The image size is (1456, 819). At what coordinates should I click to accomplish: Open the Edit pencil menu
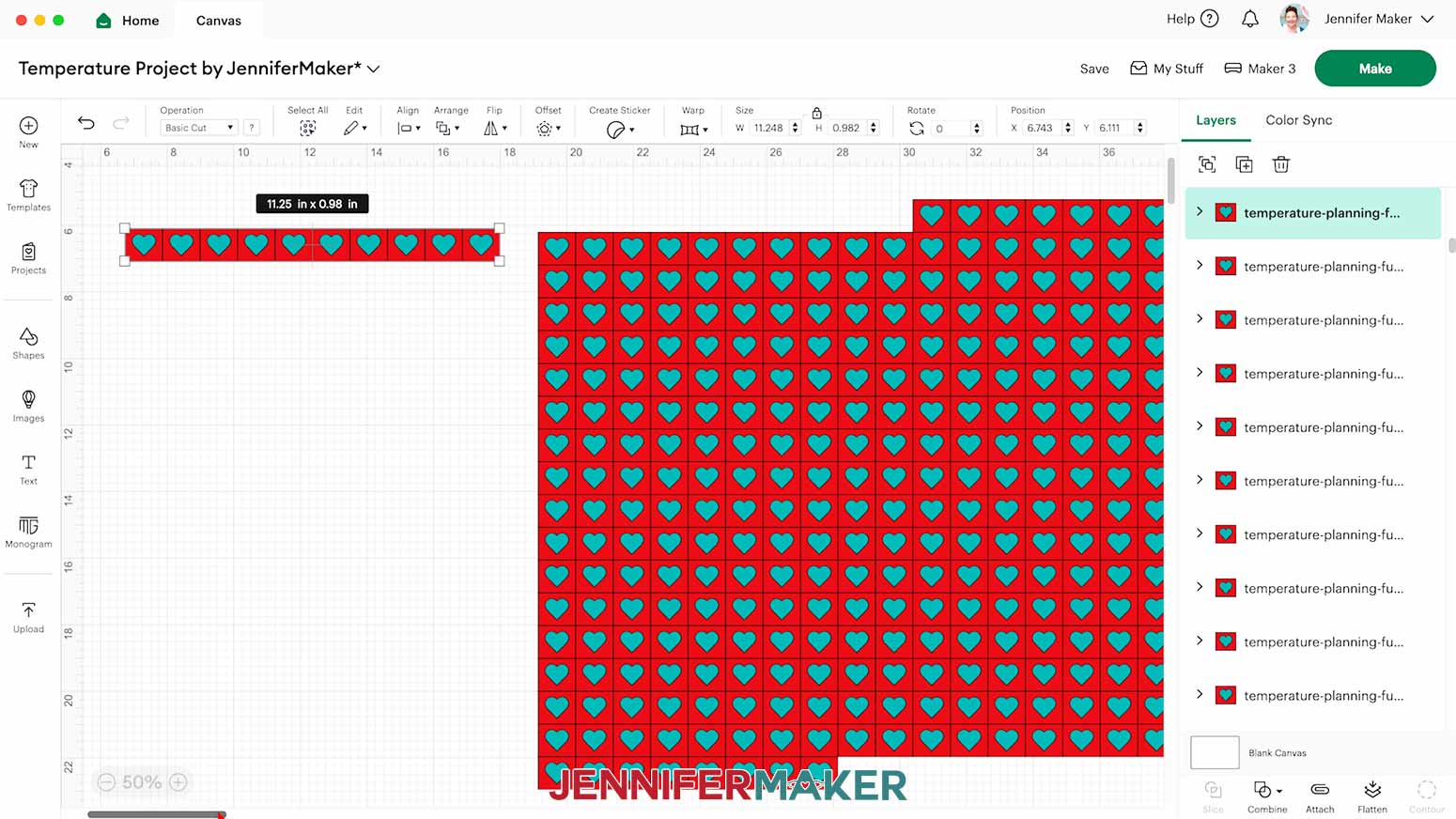coord(354,129)
